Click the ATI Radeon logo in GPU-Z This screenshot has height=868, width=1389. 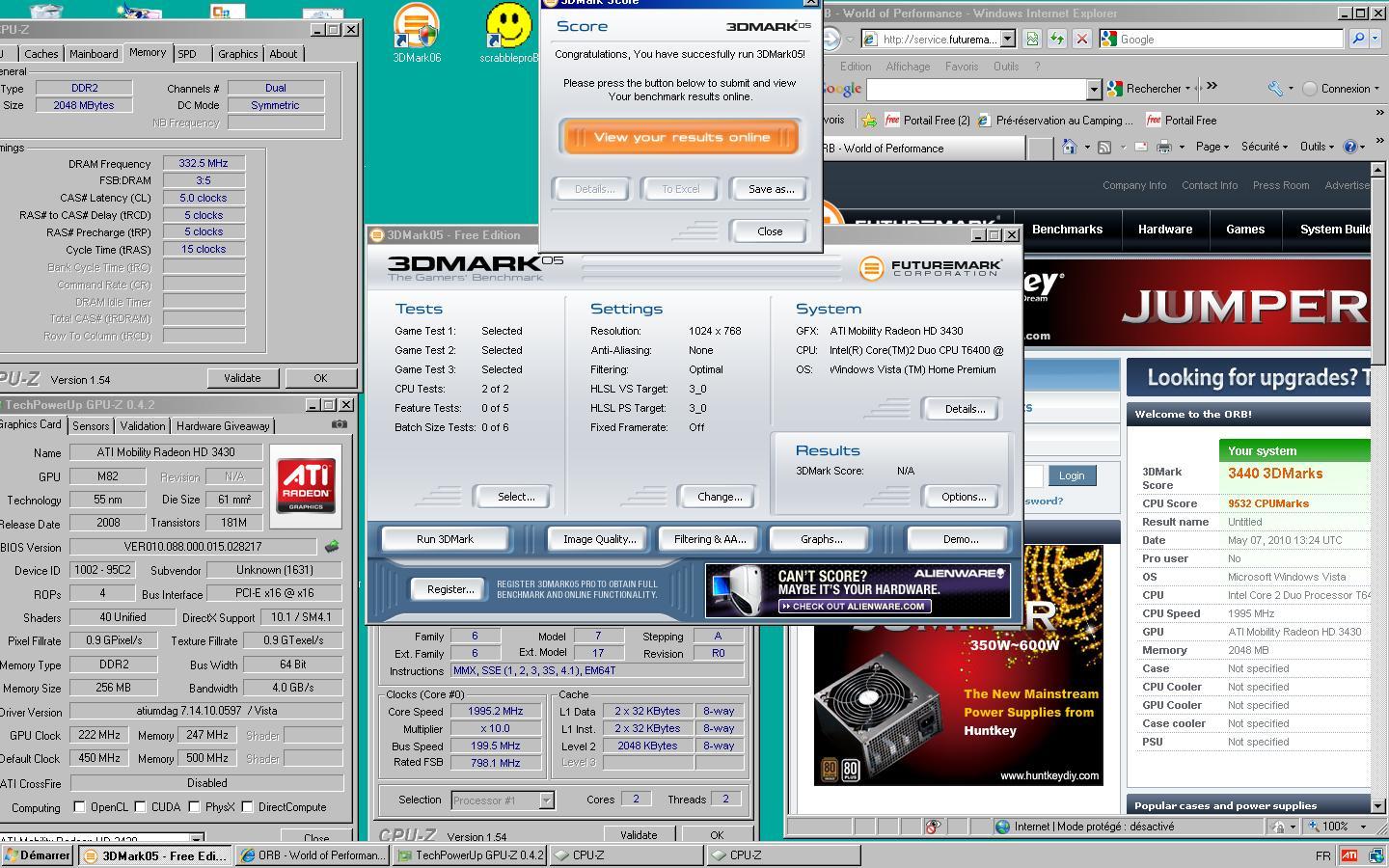pos(306,485)
